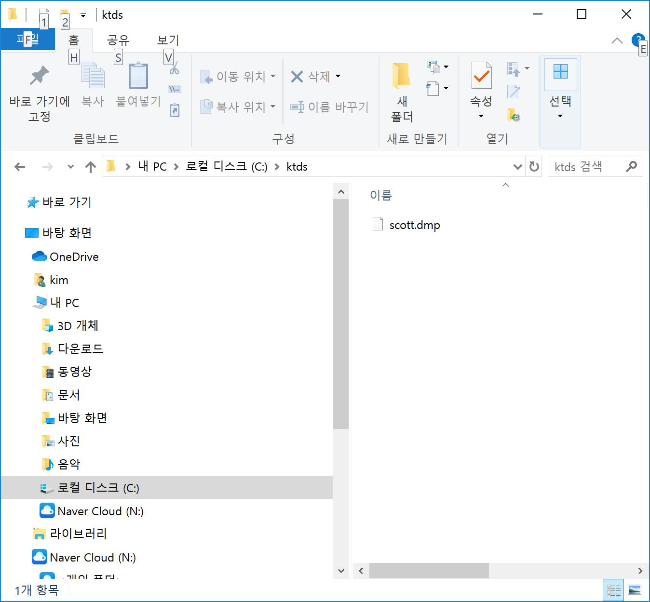Click ktds in the address bar
This screenshot has height=602, width=650.
point(297,167)
